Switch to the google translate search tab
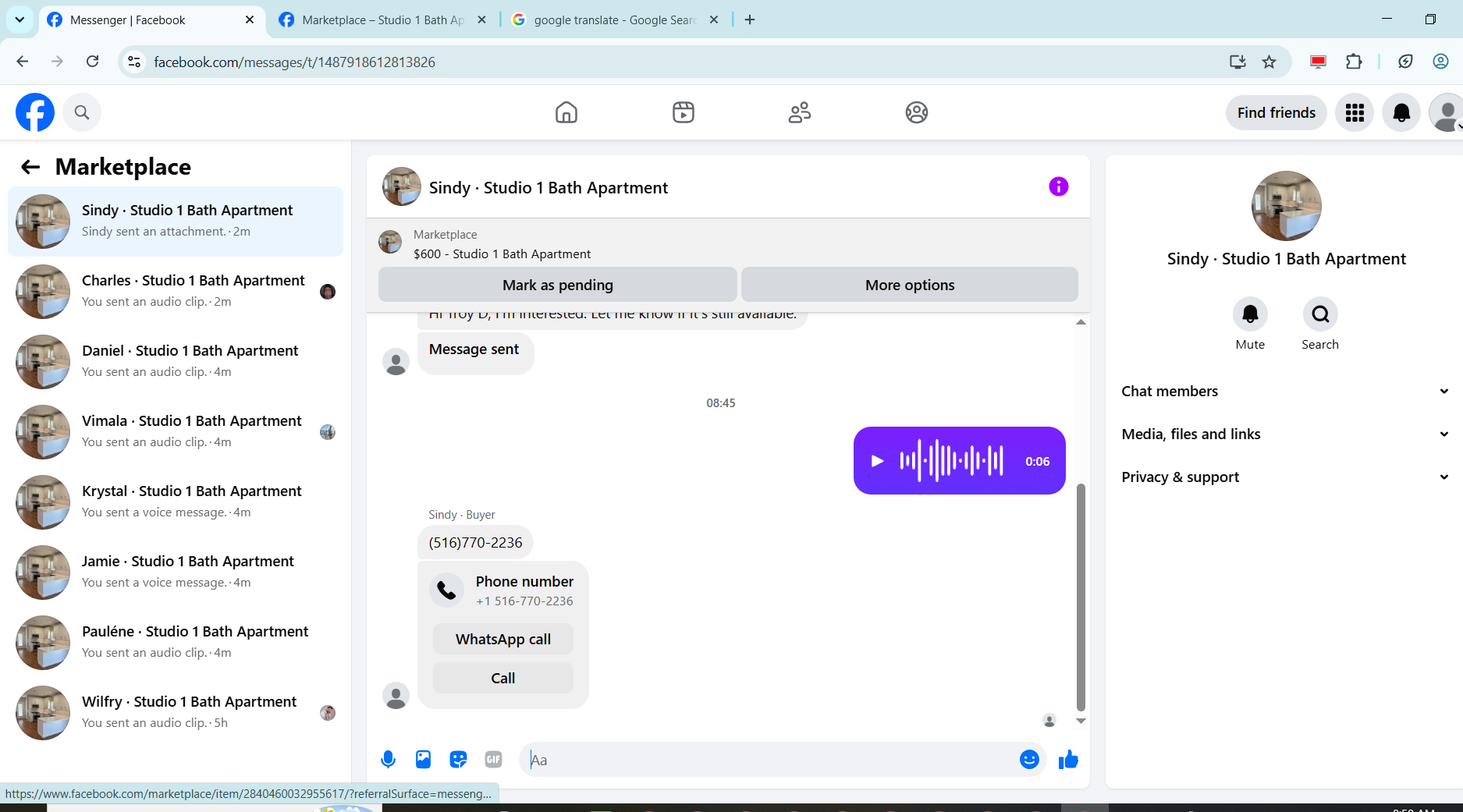 [615, 20]
